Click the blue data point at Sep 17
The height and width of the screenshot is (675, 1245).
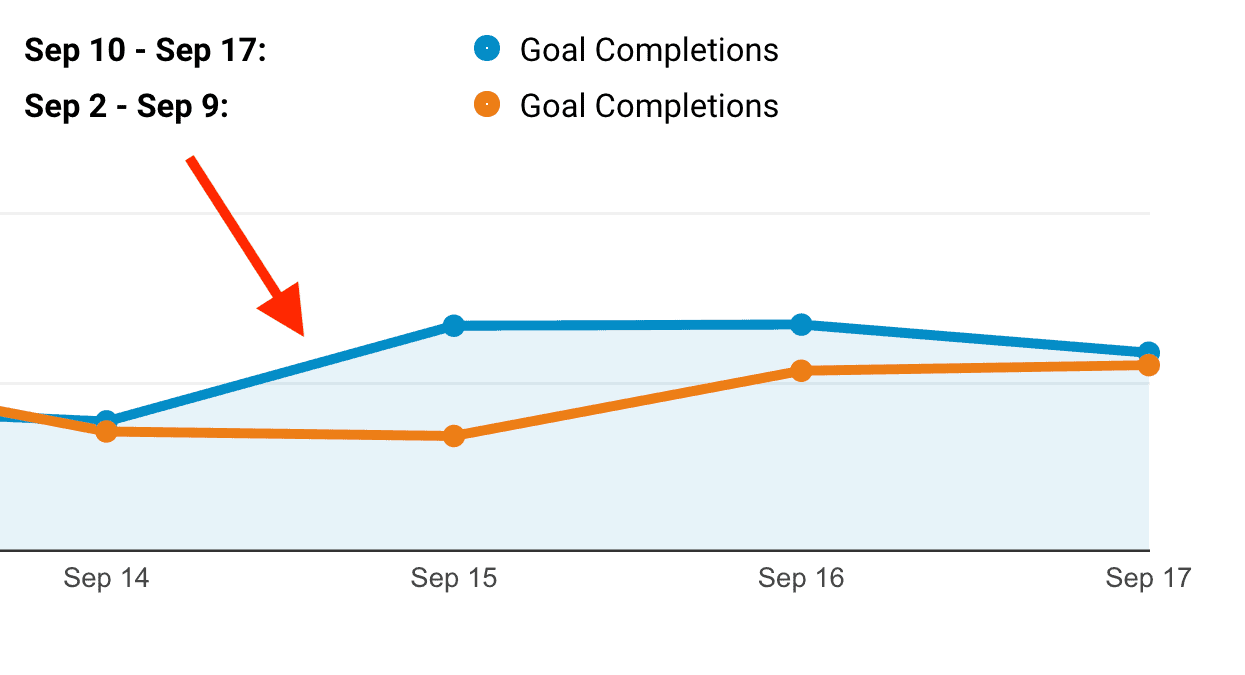coord(1149,352)
